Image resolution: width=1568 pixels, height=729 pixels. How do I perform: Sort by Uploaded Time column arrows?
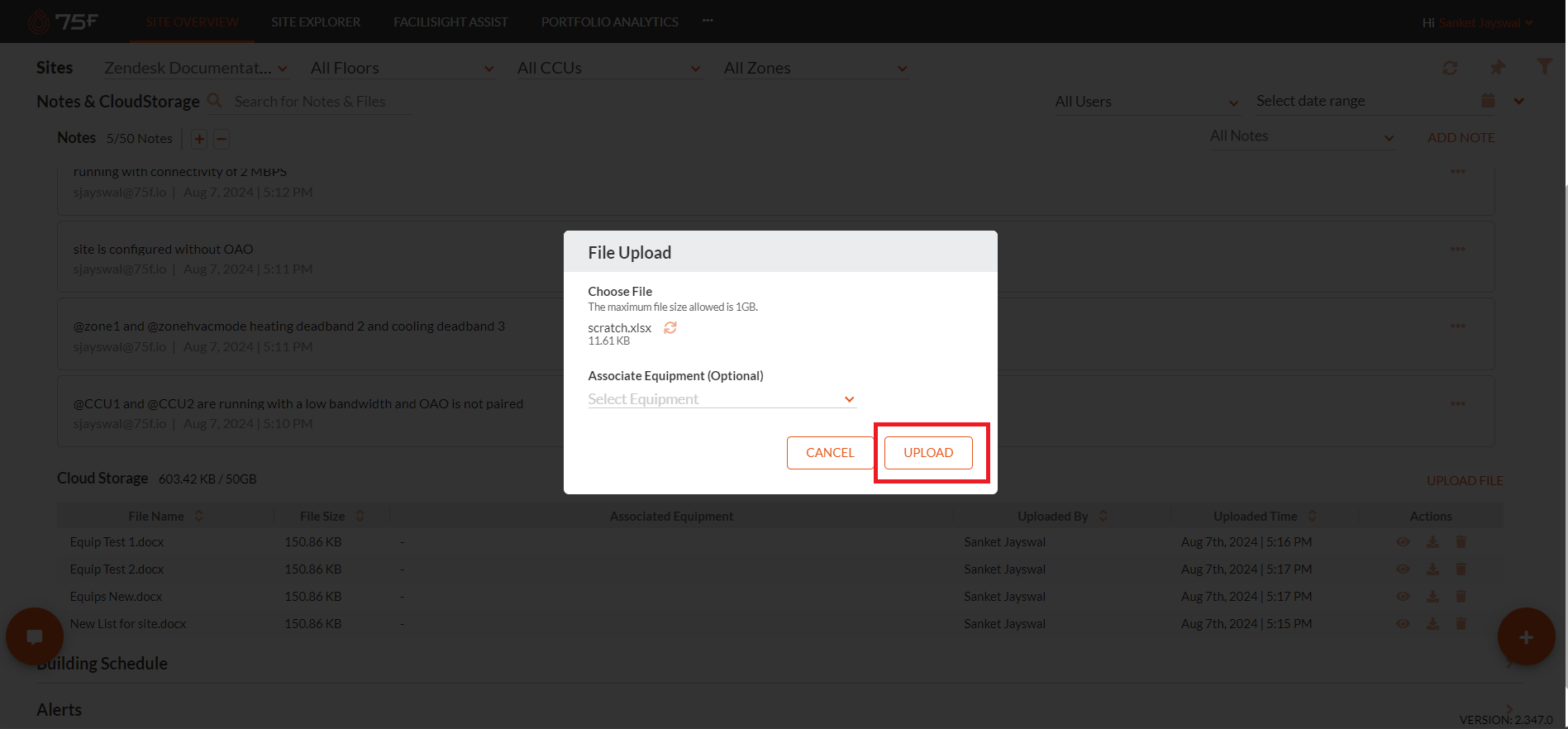(x=1313, y=516)
